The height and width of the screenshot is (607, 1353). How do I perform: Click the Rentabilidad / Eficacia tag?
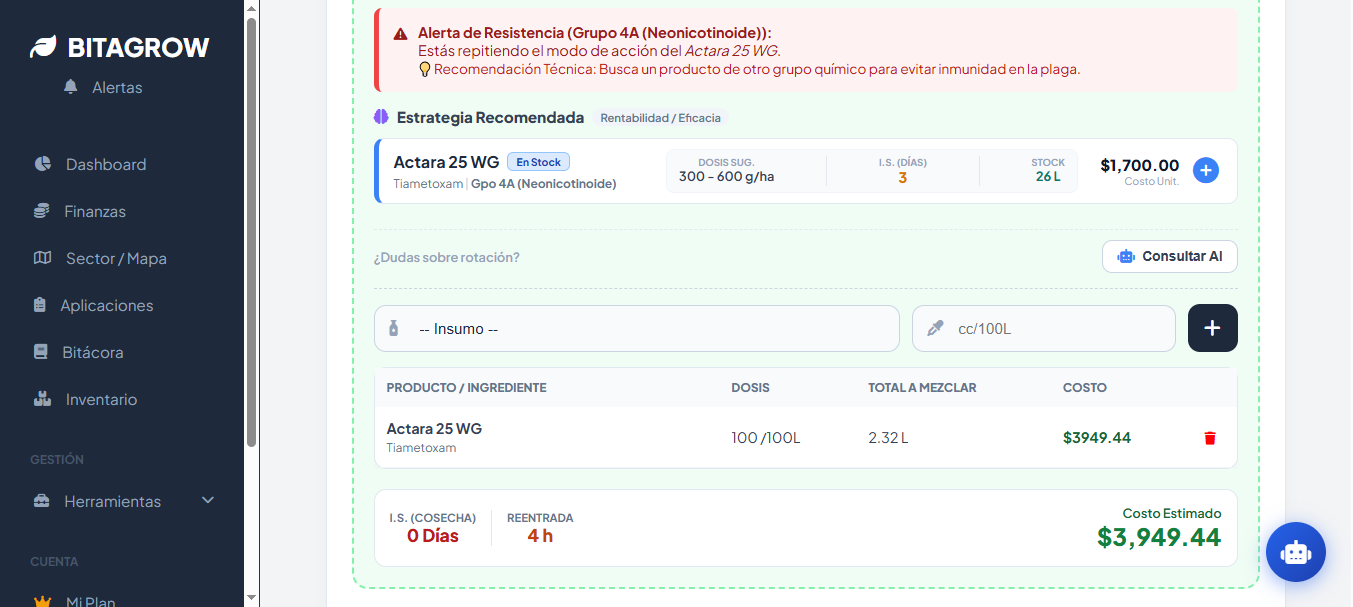pos(660,118)
